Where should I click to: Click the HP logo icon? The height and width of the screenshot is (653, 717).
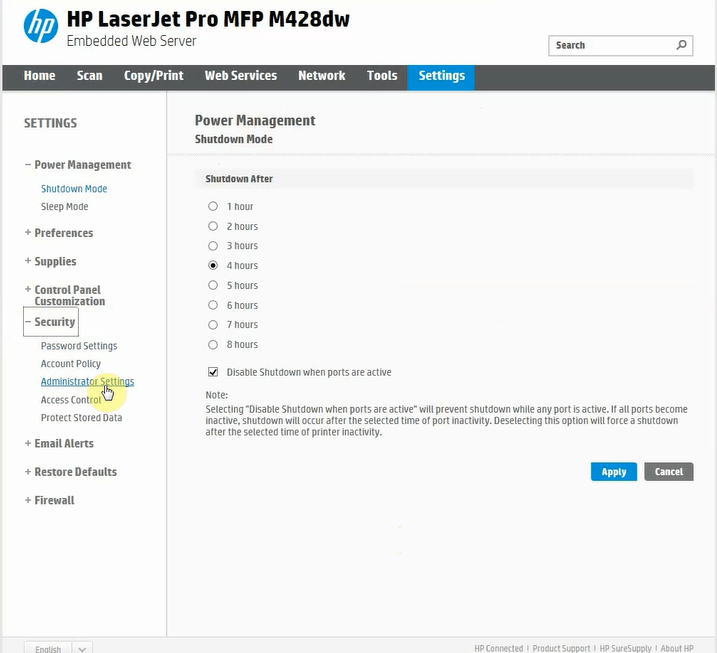[40, 26]
